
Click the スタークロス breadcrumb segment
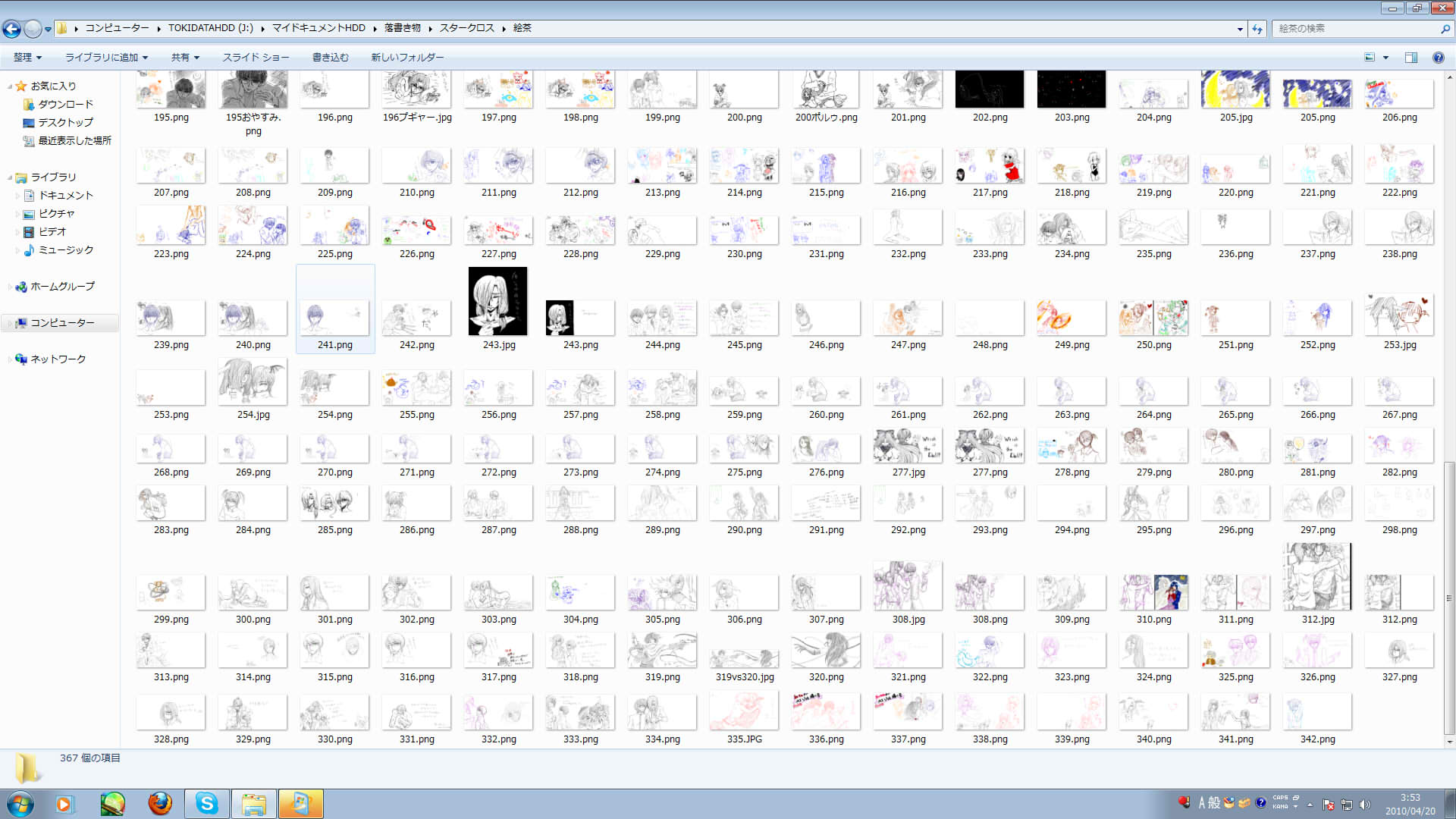(x=466, y=28)
